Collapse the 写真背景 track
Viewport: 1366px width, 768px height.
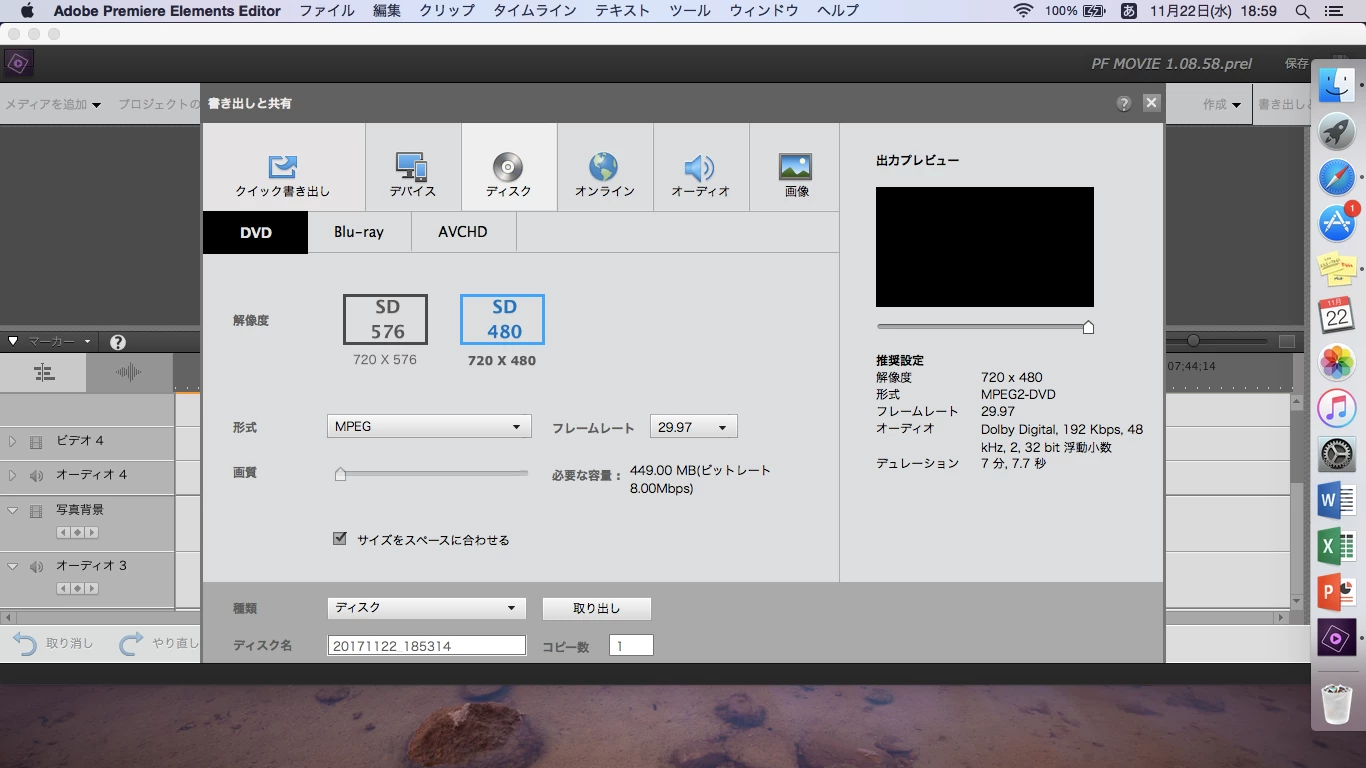click(12, 510)
